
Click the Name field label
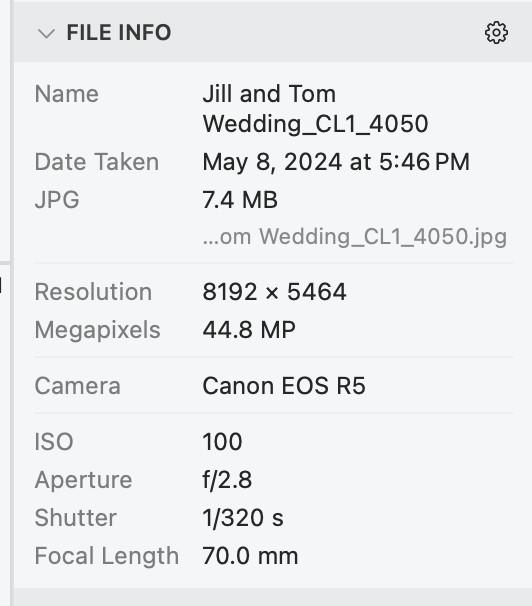[67, 94]
